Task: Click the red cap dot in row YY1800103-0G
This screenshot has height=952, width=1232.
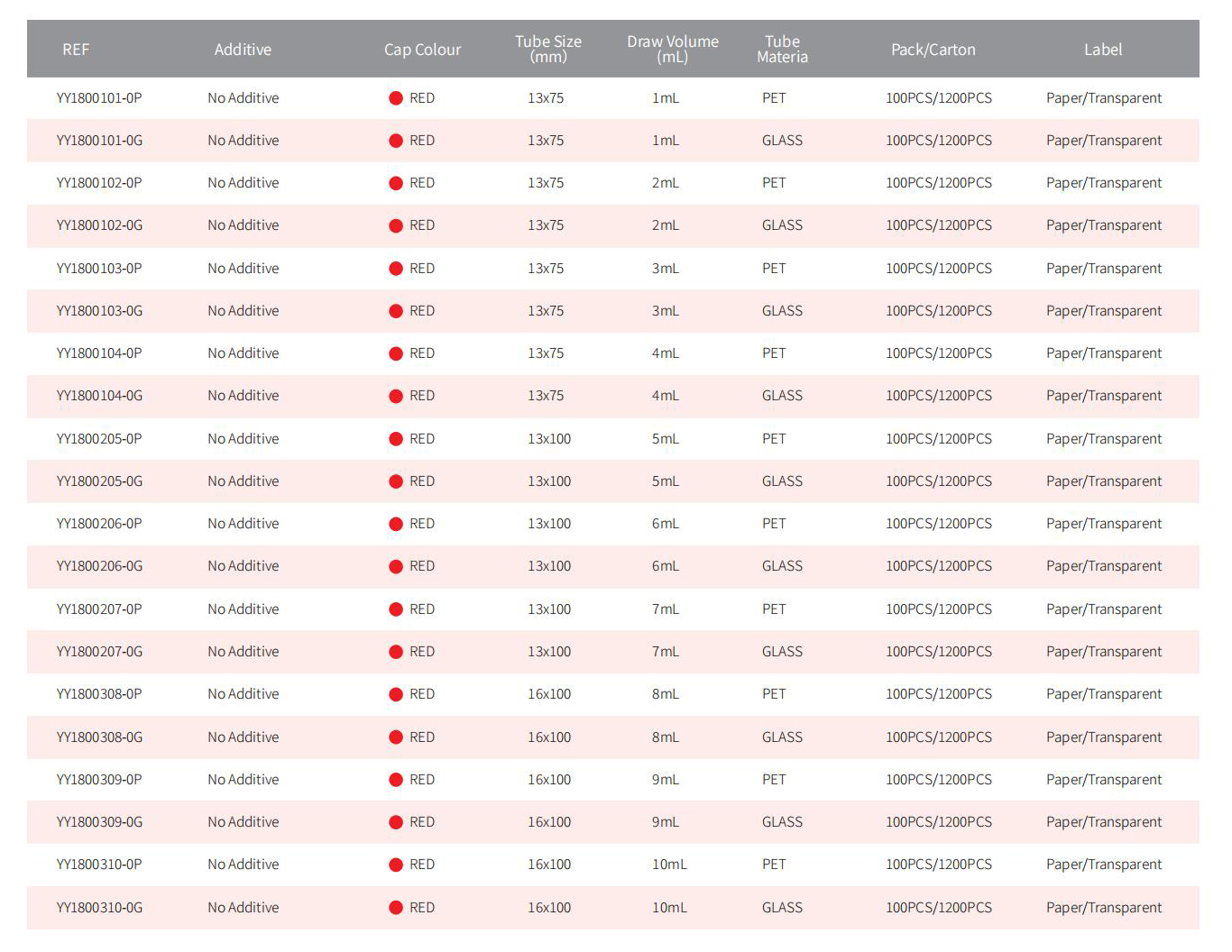Action: [396, 311]
